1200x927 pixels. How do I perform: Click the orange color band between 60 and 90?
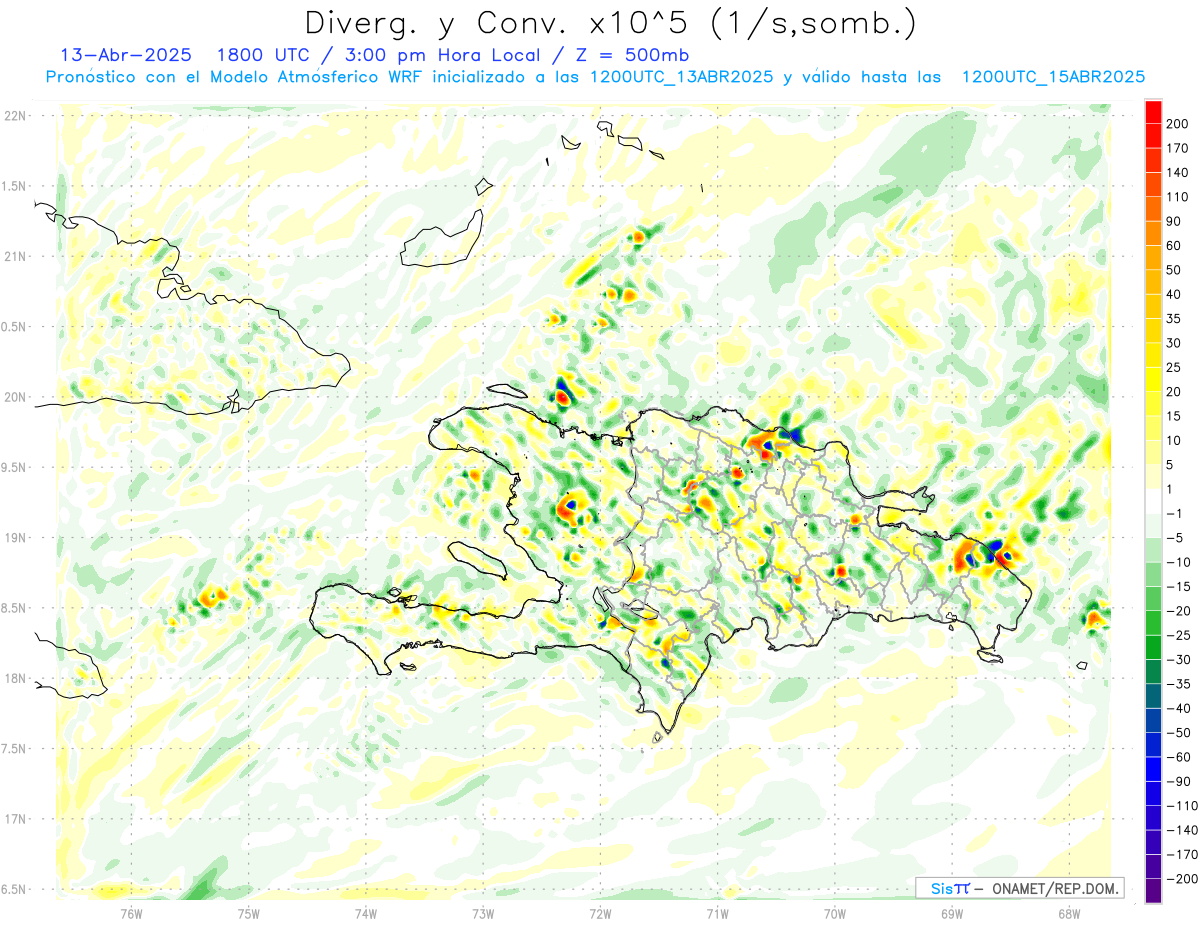pos(1154,232)
